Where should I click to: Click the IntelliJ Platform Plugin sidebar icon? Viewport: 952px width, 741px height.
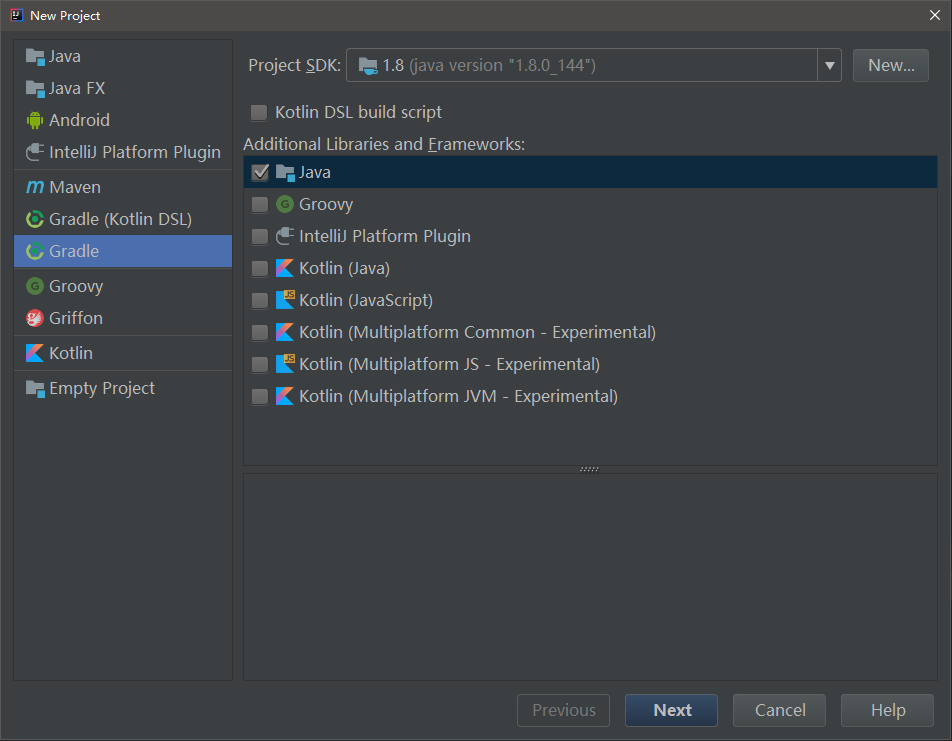[35, 152]
